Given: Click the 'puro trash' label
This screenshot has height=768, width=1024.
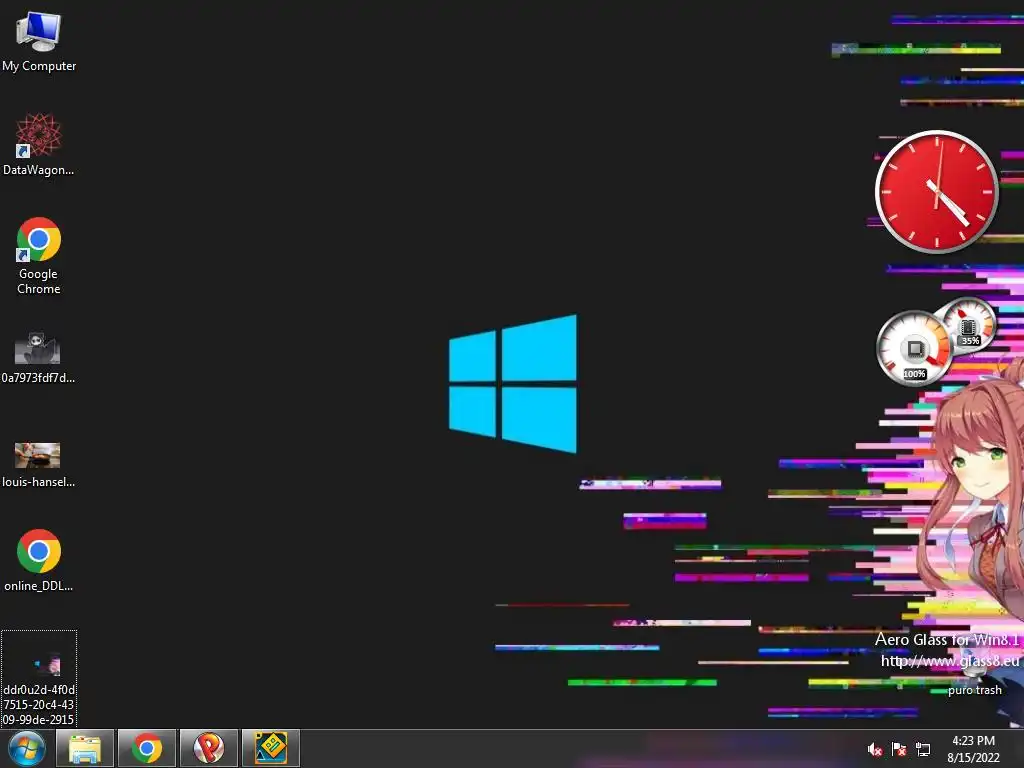Looking at the screenshot, I should [974, 690].
